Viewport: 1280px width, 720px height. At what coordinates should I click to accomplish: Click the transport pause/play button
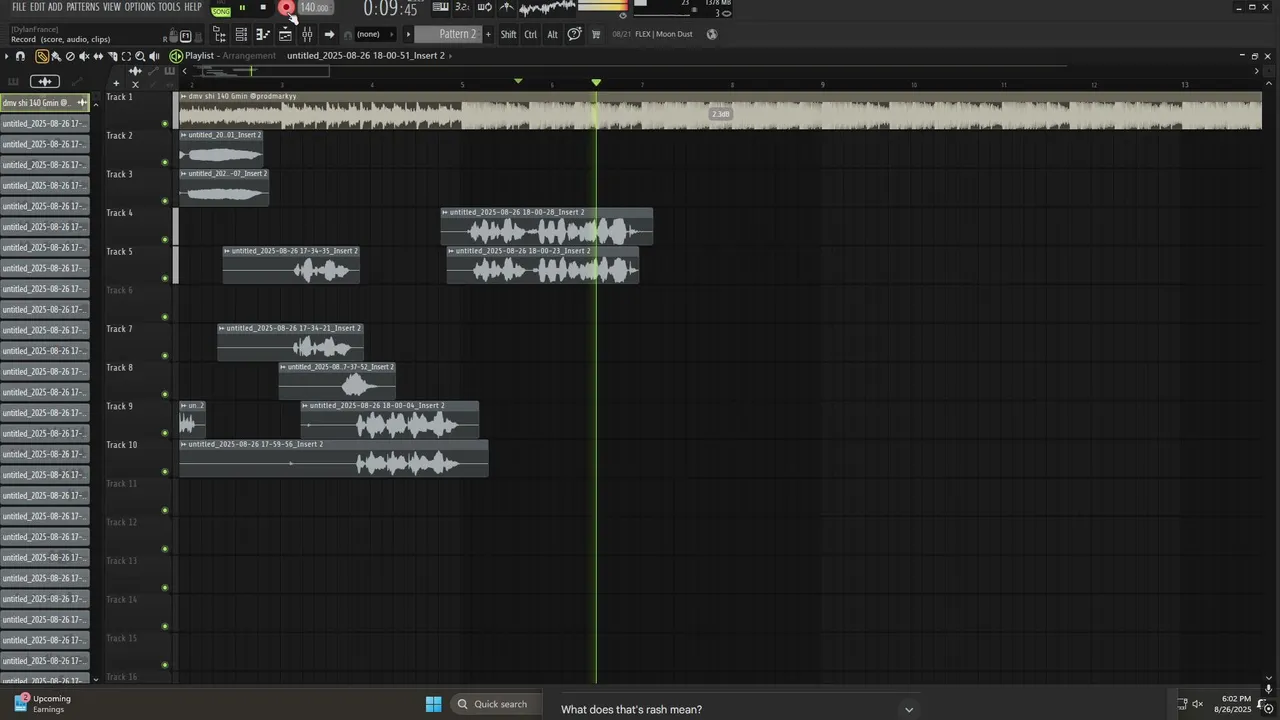[242, 8]
